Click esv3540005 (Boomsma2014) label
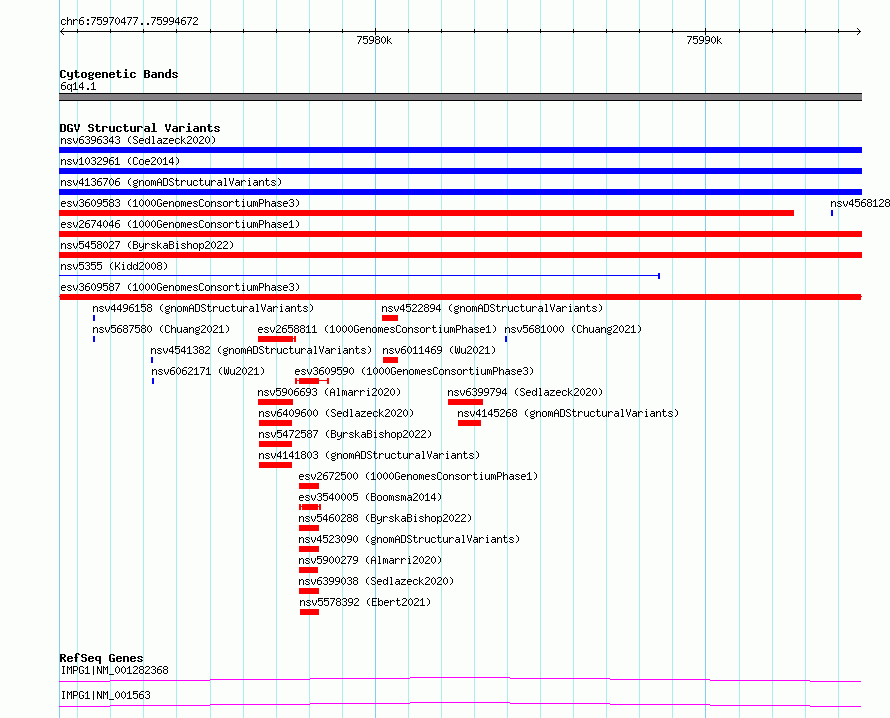The image size is (890, 718). (x=370, y=497)
